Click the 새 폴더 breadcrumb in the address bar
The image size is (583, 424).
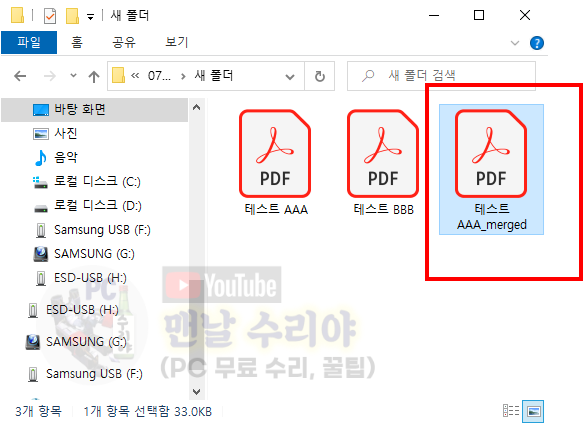click(x=214, y=76)
